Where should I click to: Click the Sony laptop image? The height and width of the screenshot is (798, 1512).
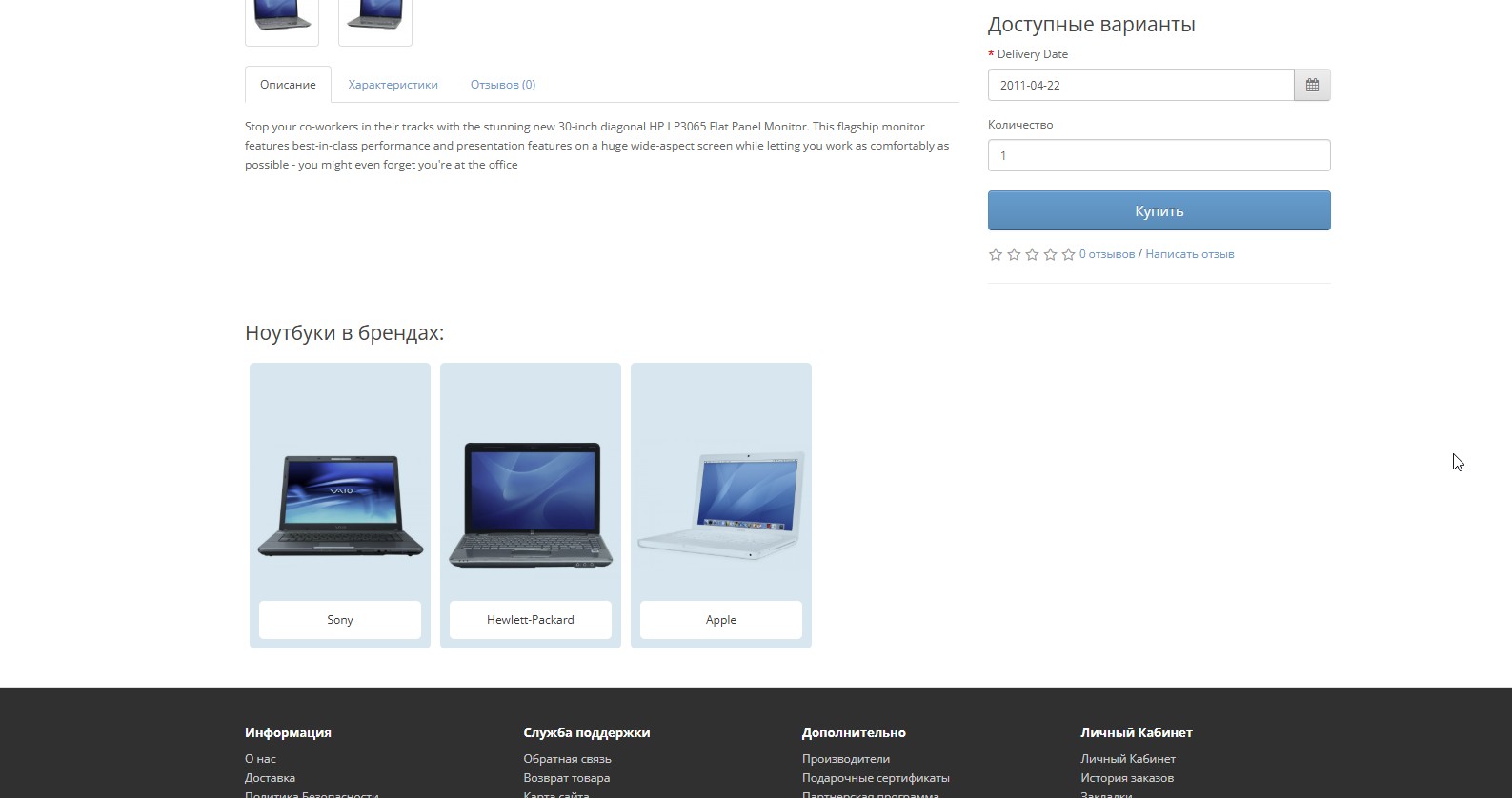340,505
